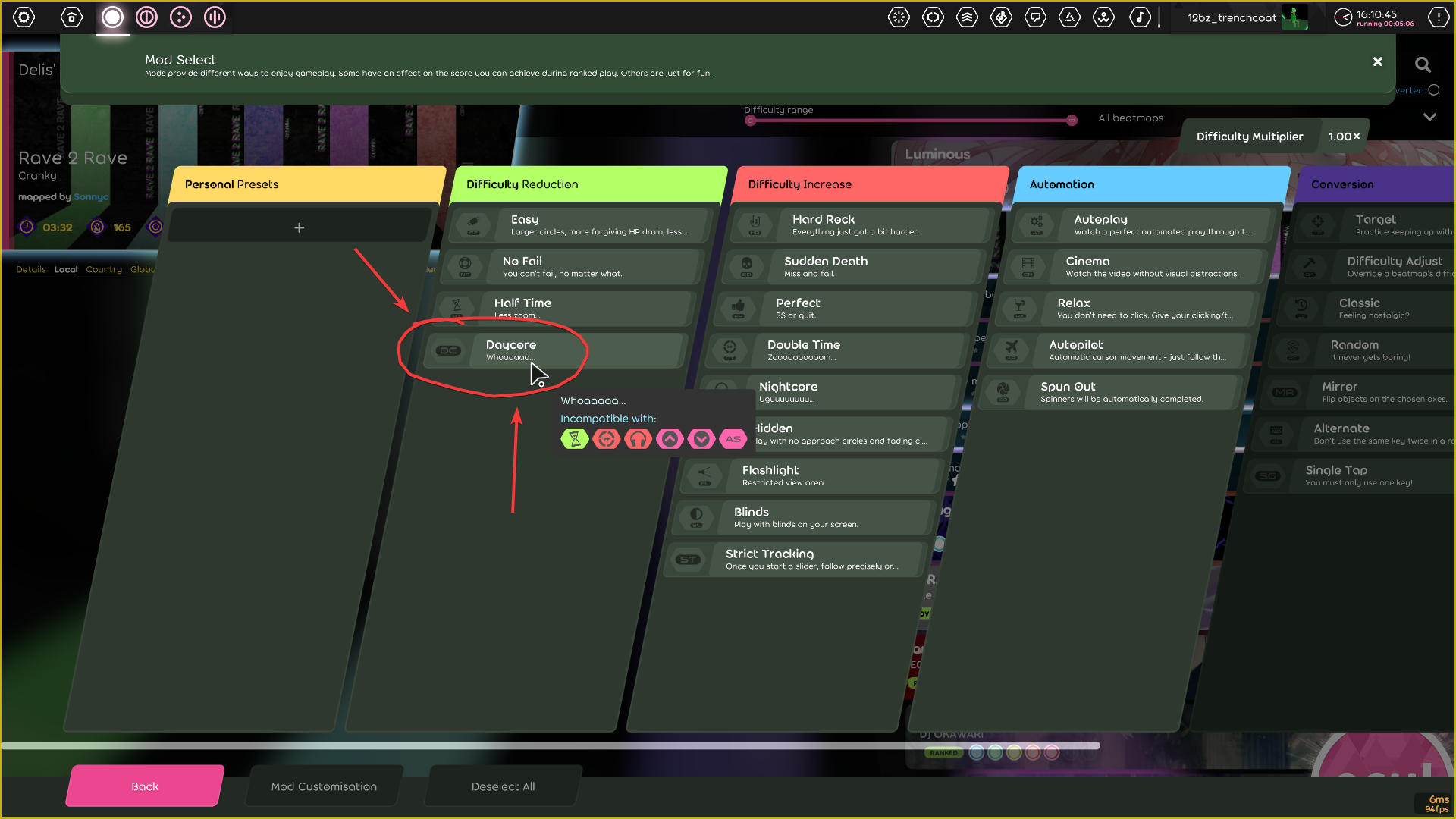
Task: Open the game settings gear icon
Action: tap(24, 17)
